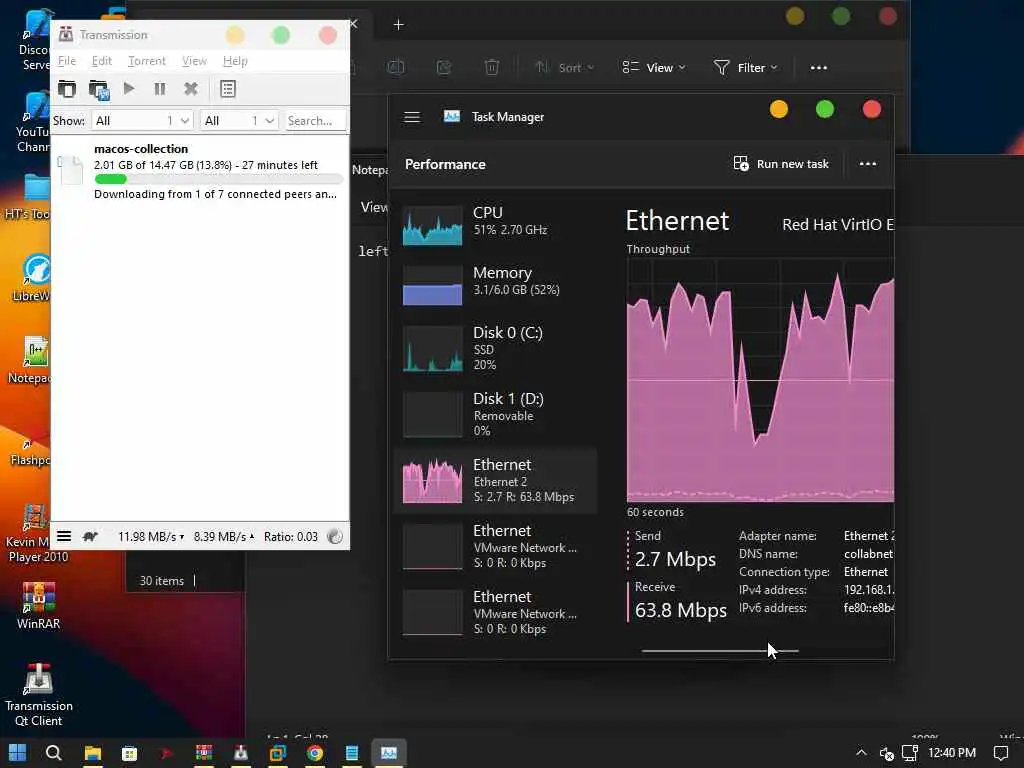
Task: Click the Delete trash icon in File Explorer
Action: tap(492, 67)
